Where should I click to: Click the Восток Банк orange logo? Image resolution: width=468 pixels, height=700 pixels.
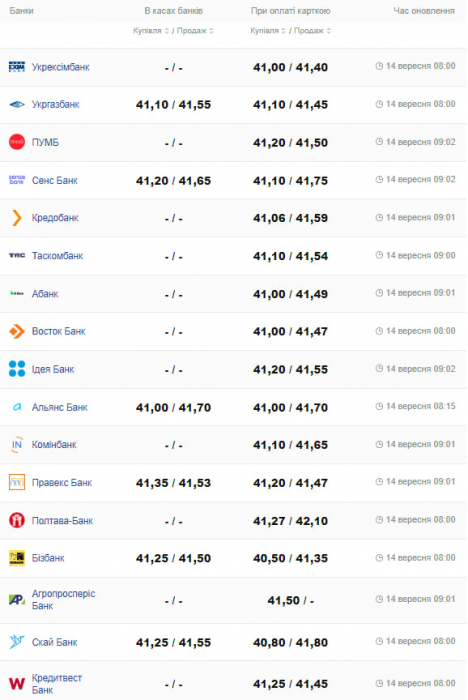click(x=17, y=331)
